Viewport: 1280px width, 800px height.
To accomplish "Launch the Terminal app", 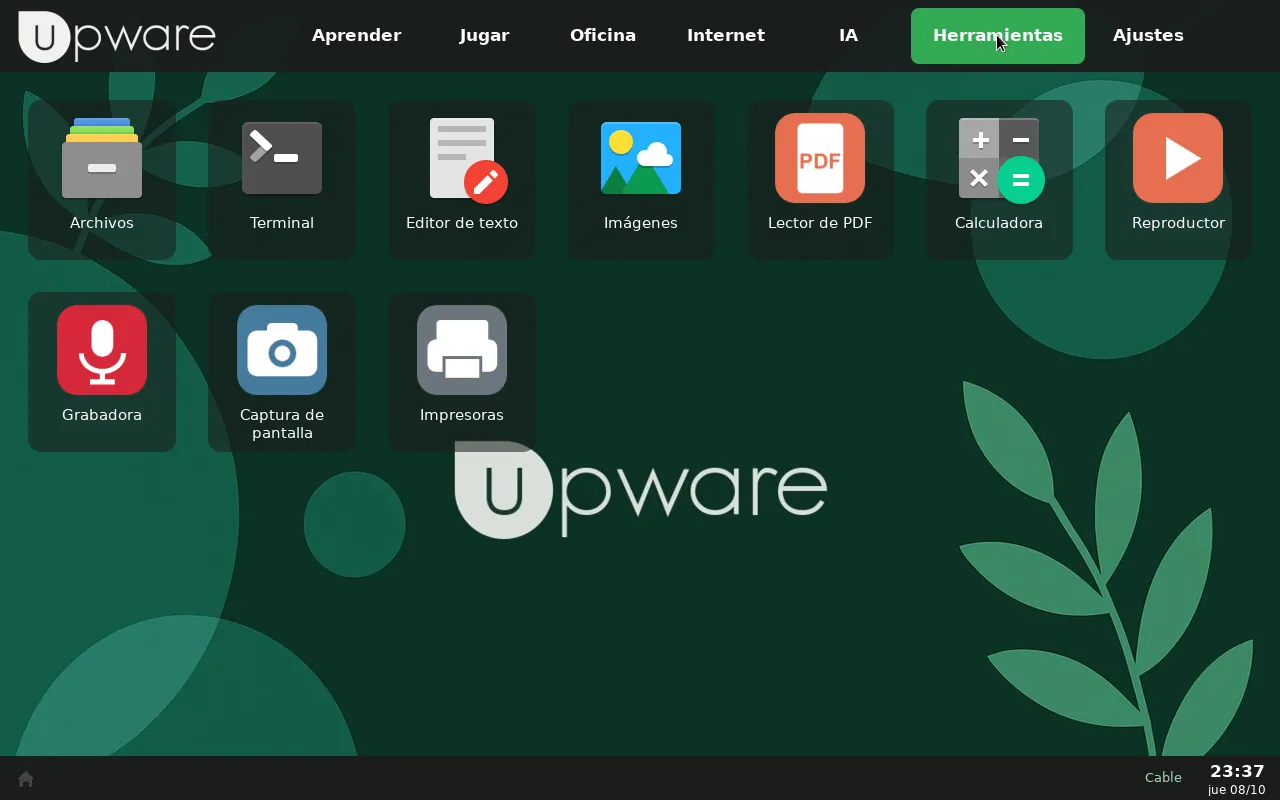I will click(282, 180).
